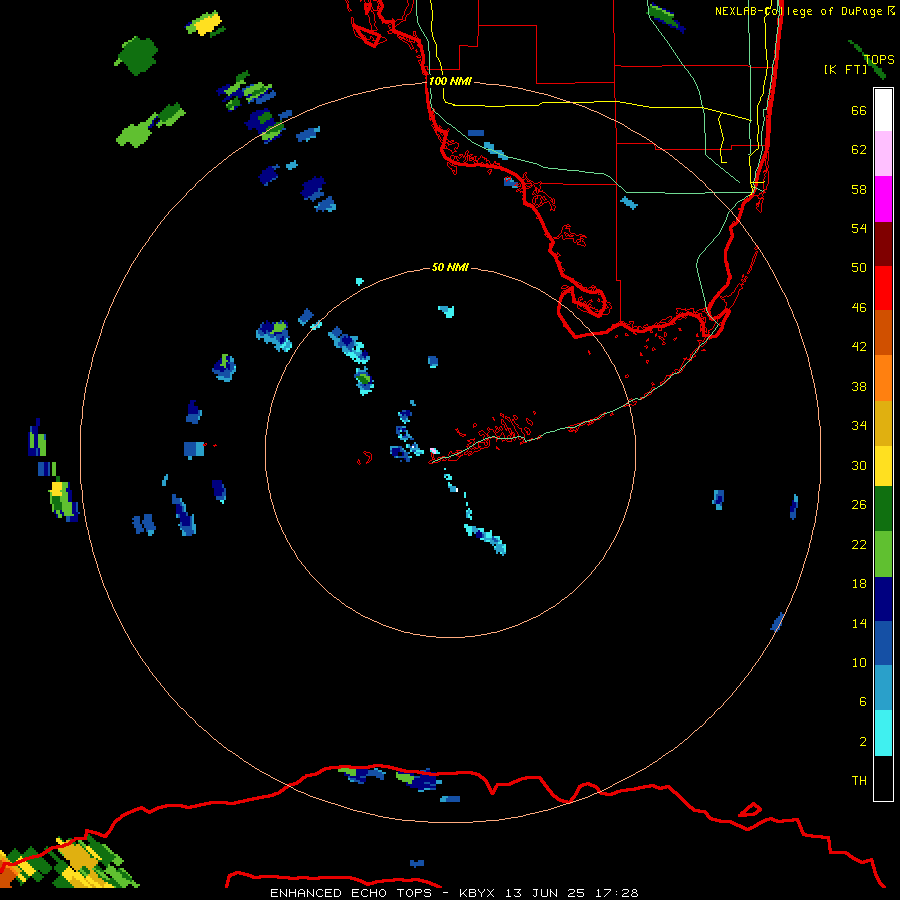Select the mustard gold legend swatch
900x900 pixels.
[883, 423]
